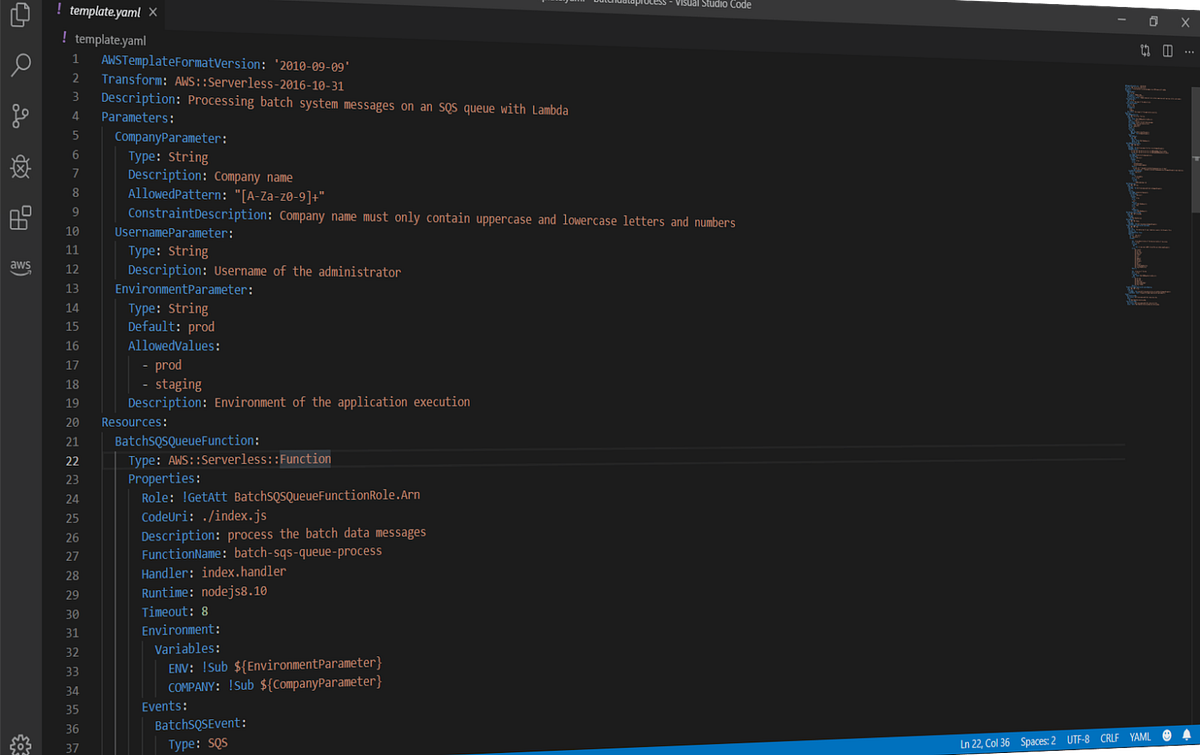Open the Extensions view

tap(20, 218)
